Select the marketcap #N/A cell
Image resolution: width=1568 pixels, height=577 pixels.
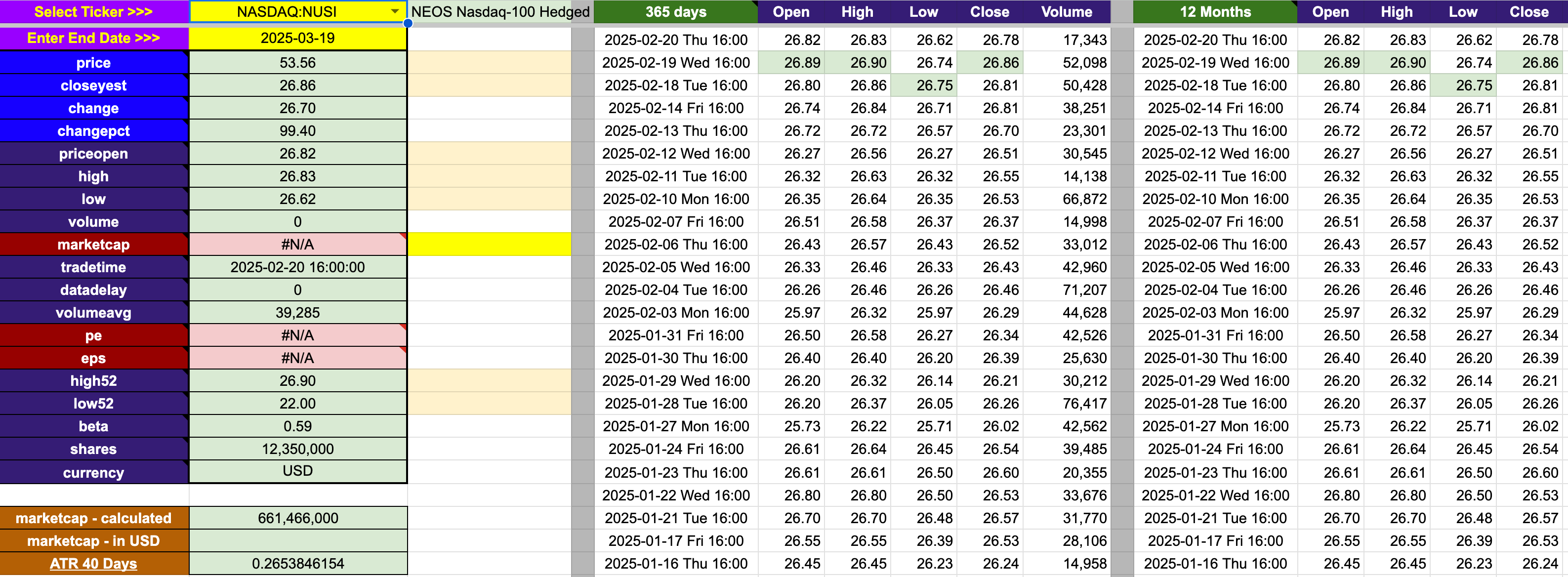click(297, 245)
